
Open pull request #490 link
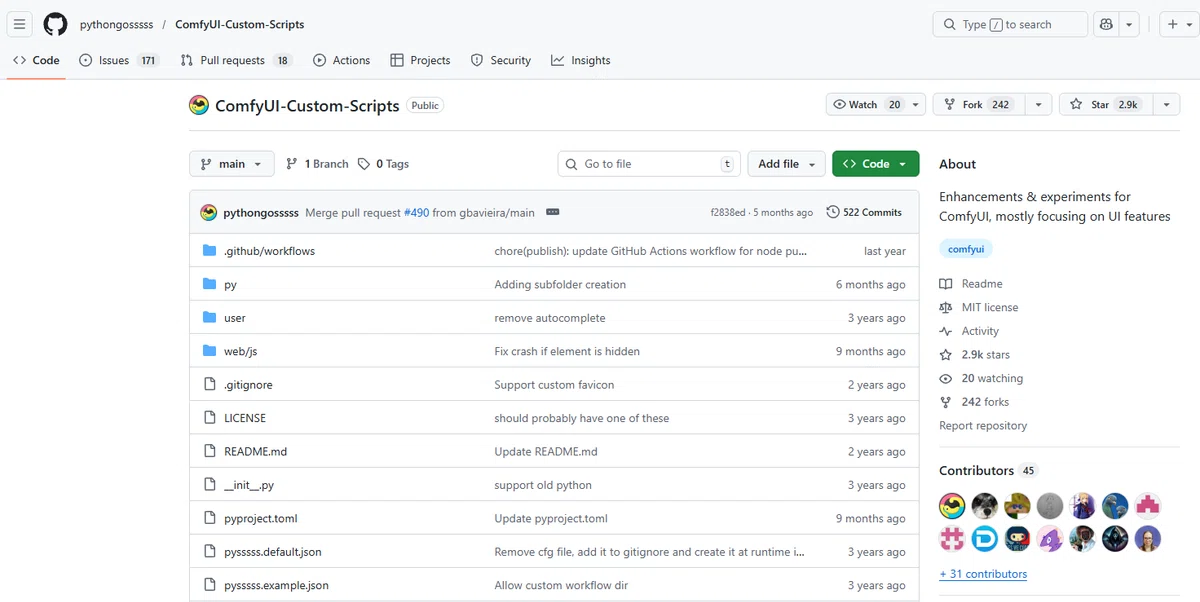tap(416, 213)
